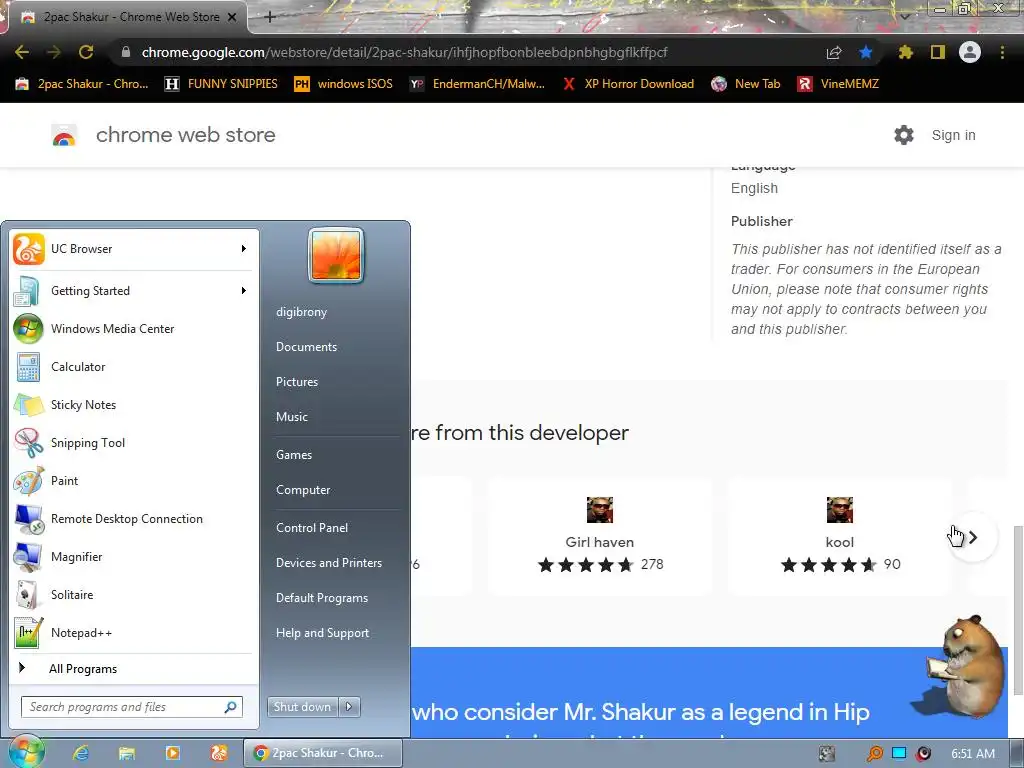Viewport: 1024px width, 768px height.
Task: Expand UC Browser jump list arrow
Action: coord(244,249)
